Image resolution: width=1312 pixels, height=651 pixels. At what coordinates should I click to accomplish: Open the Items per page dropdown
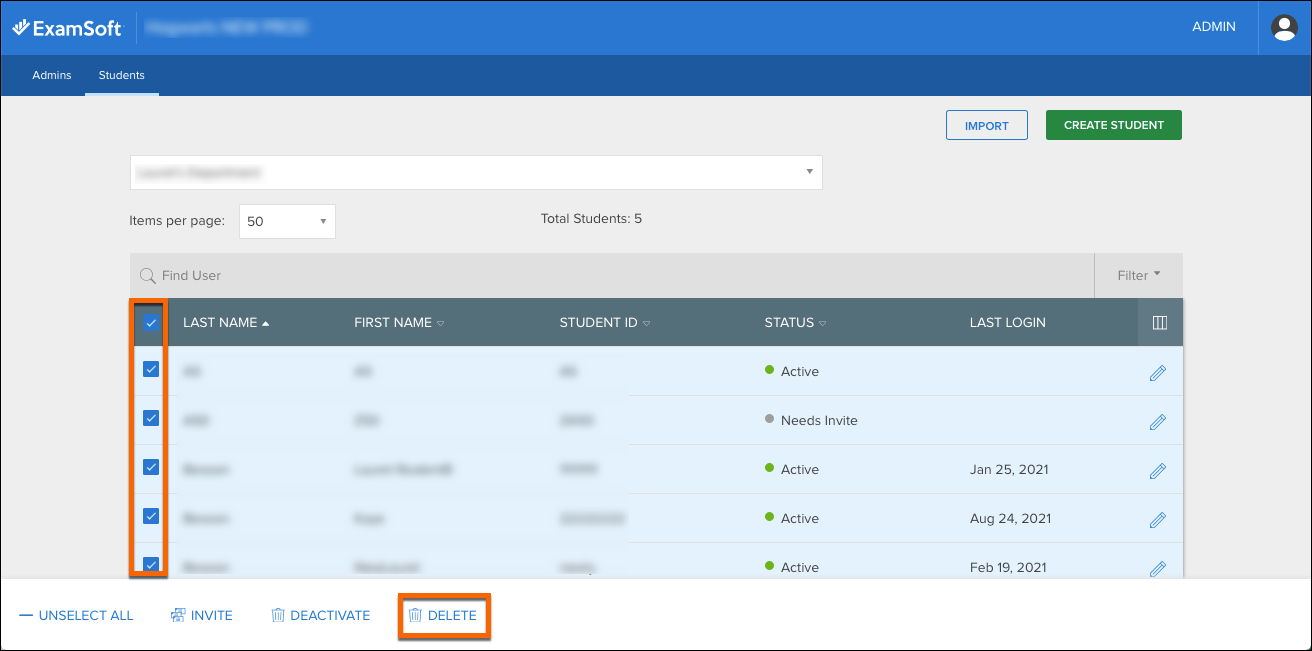pos(287,221)
